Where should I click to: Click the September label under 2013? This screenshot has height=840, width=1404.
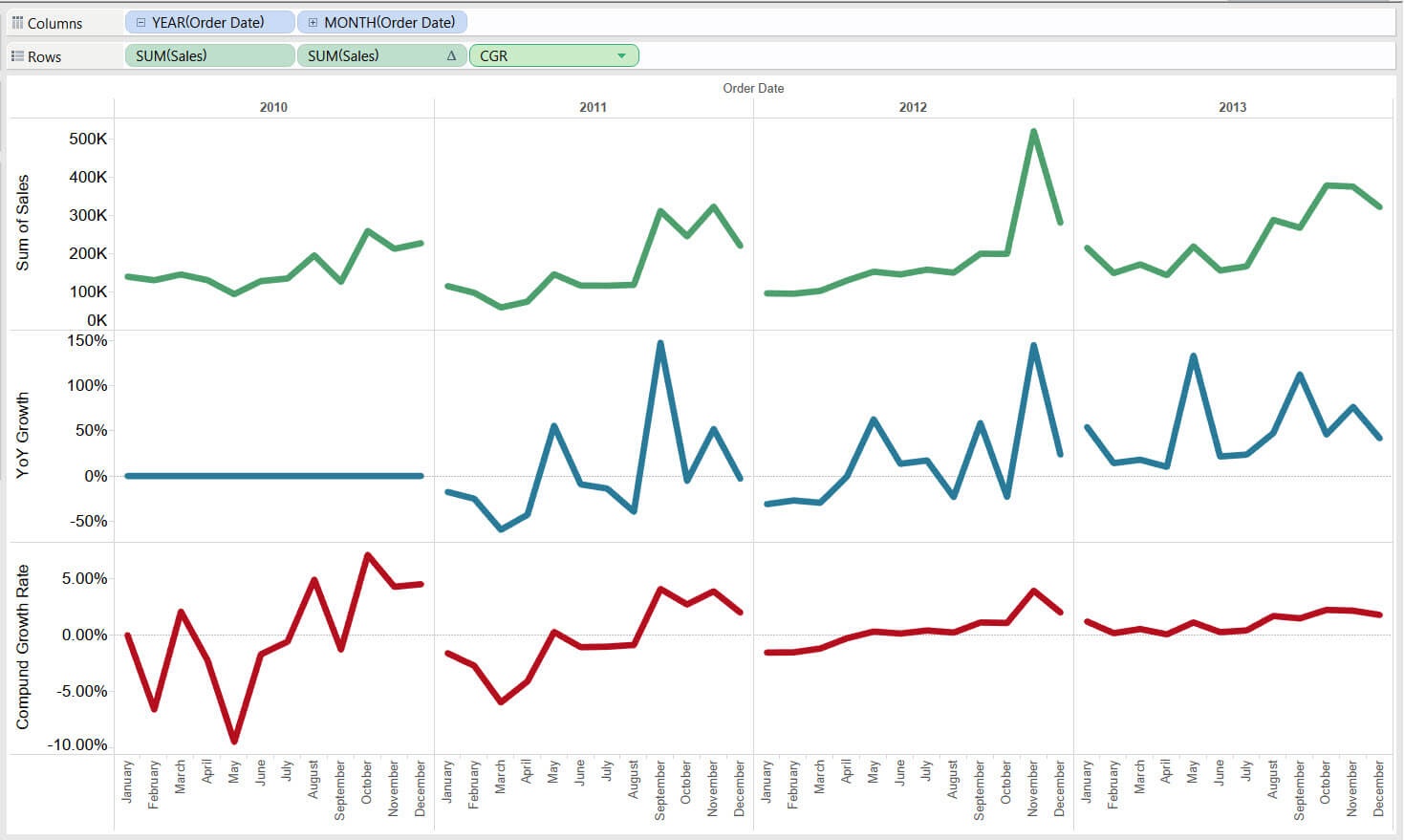coord(1300,790)
